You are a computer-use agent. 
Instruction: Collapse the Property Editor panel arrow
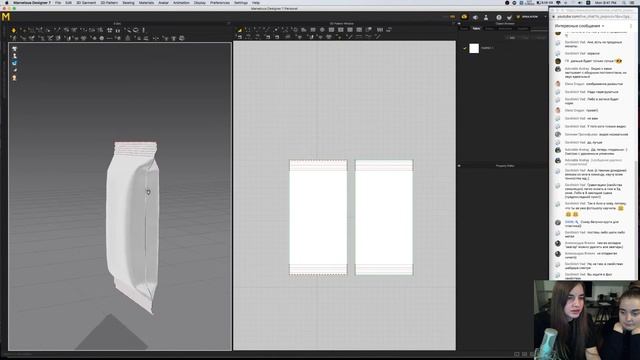point(459,166)
